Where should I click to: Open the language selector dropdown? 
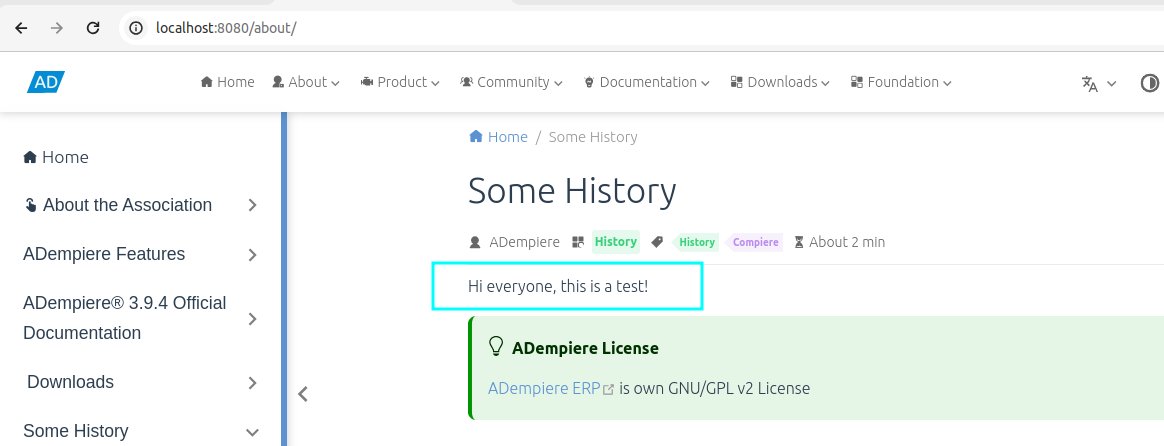coord(1099,83)
